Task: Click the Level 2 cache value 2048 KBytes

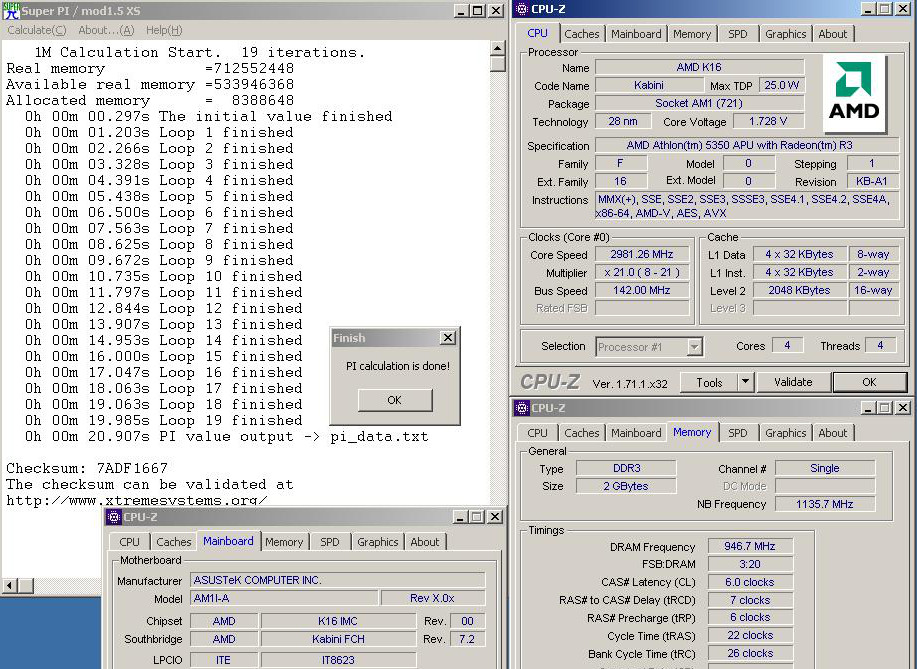Action: pos(799,291)
